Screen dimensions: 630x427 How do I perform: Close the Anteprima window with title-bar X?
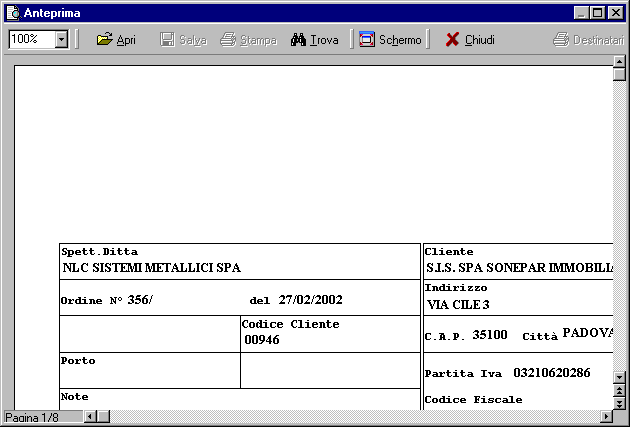(x=616, y=13)
